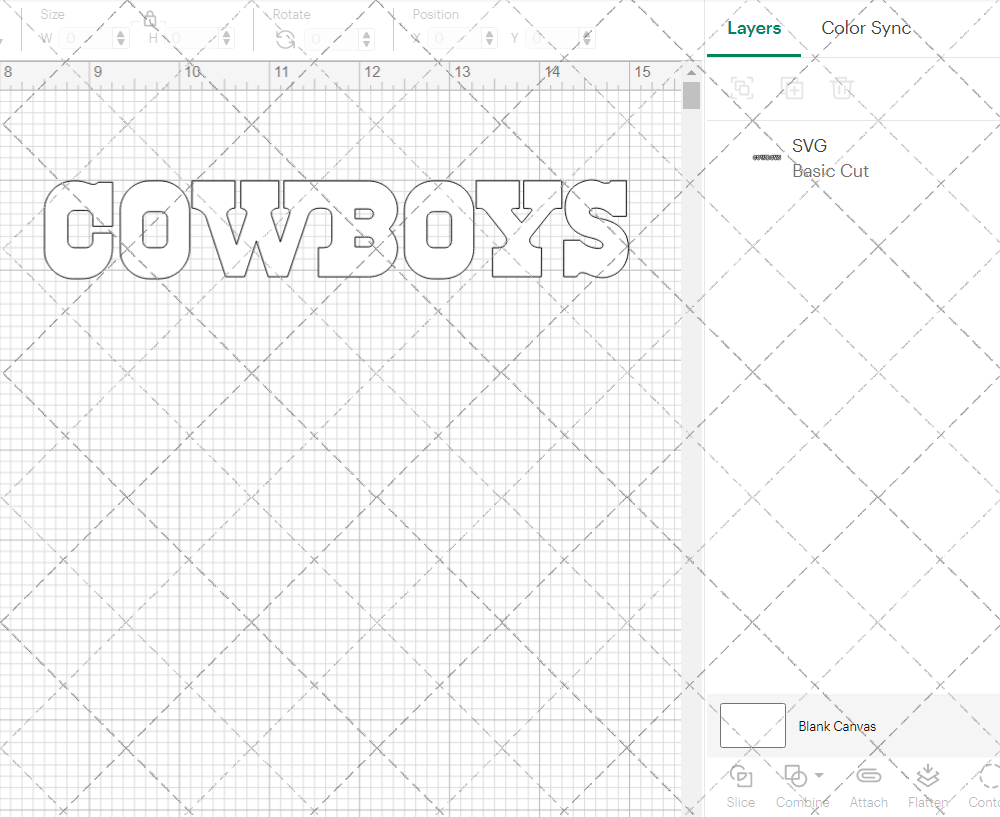1000x817 pixels.
Task: Click the Width field stepper arrows
Action: click(121, 39)
